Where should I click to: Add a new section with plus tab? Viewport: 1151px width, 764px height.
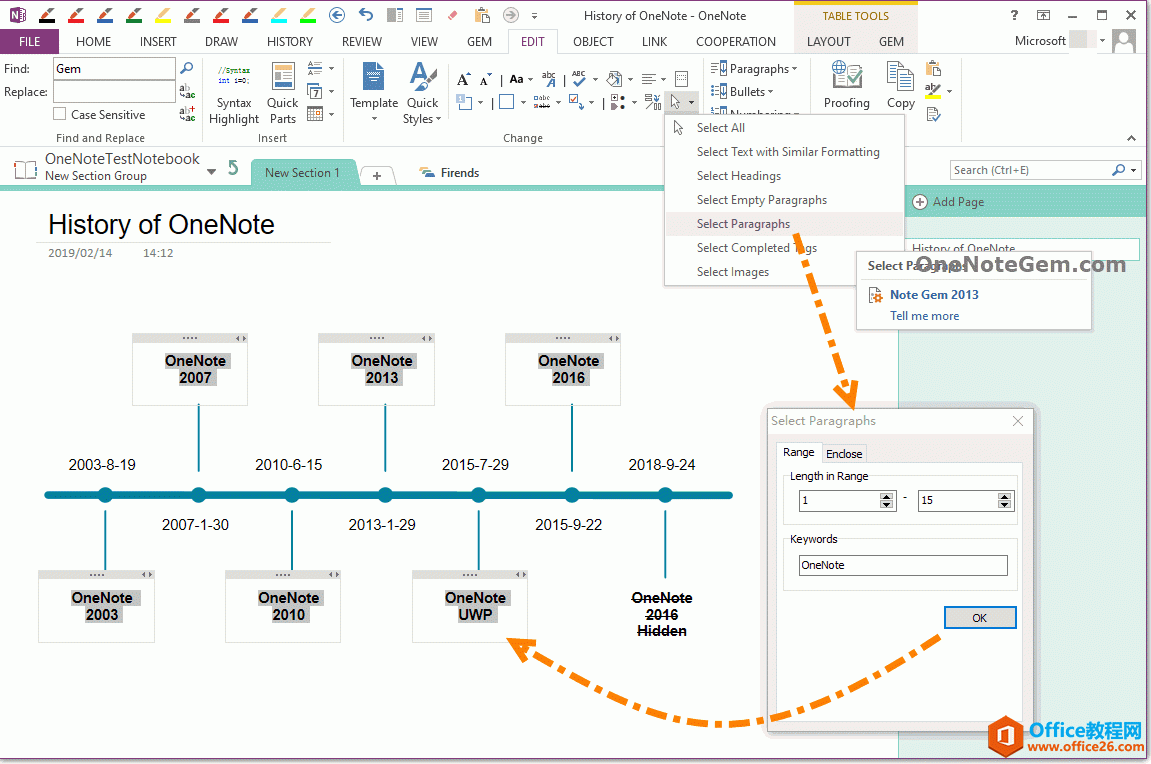377,175
